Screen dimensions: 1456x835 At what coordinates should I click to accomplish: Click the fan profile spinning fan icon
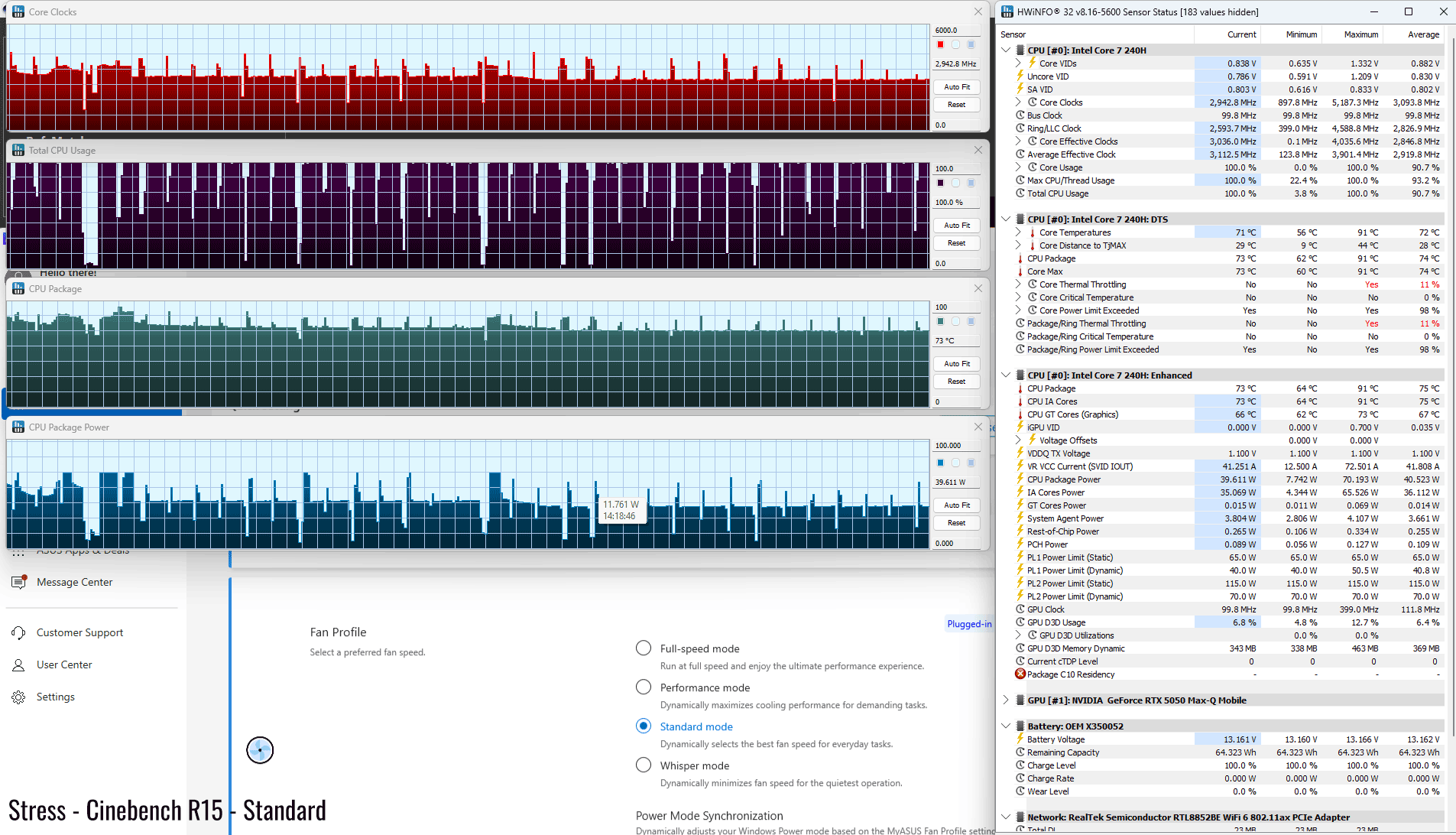pos(260,750)
